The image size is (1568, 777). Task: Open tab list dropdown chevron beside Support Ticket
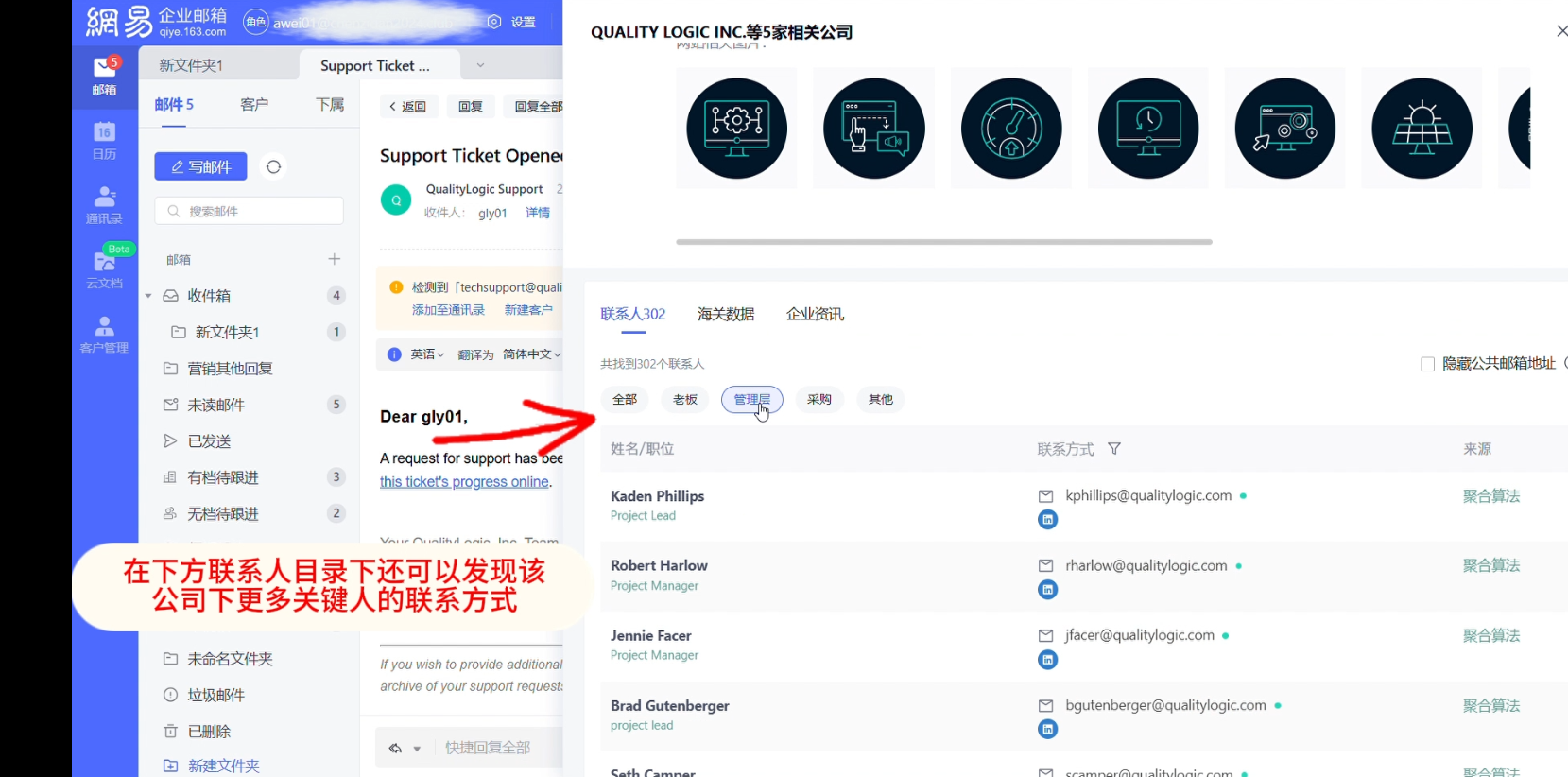point(480,65)
